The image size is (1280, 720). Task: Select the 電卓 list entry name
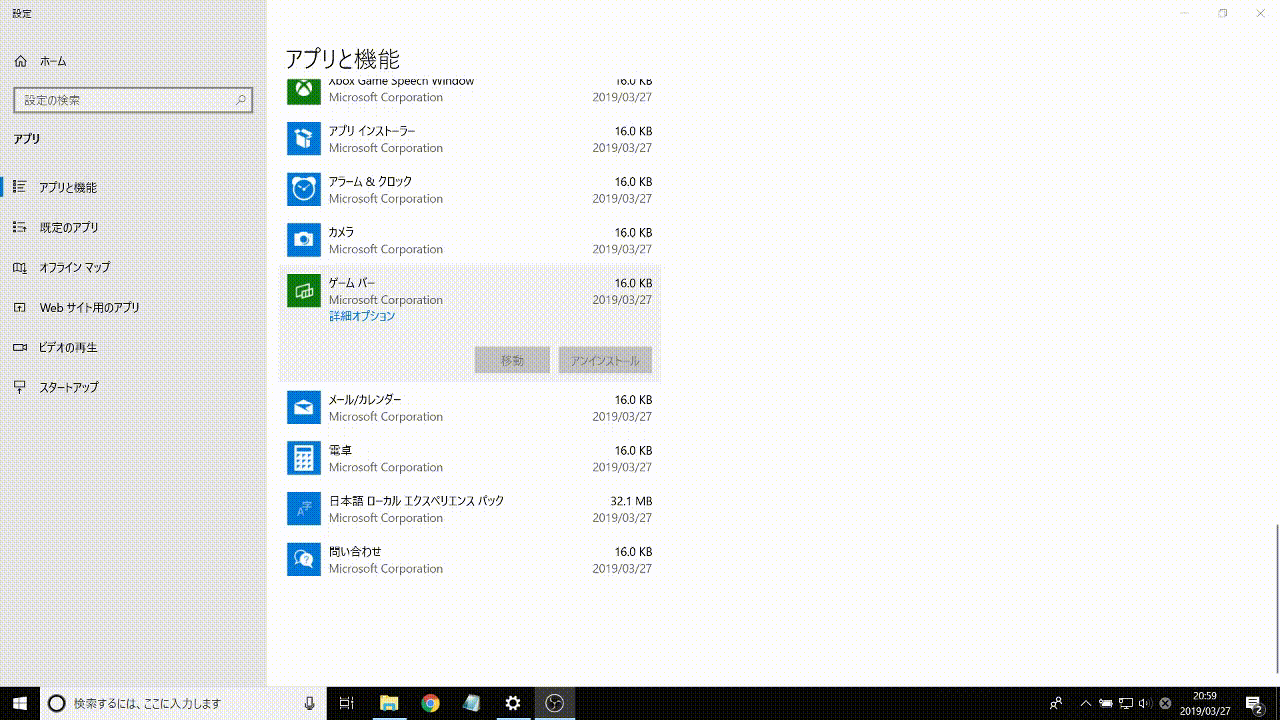click(x=340, y=450)
